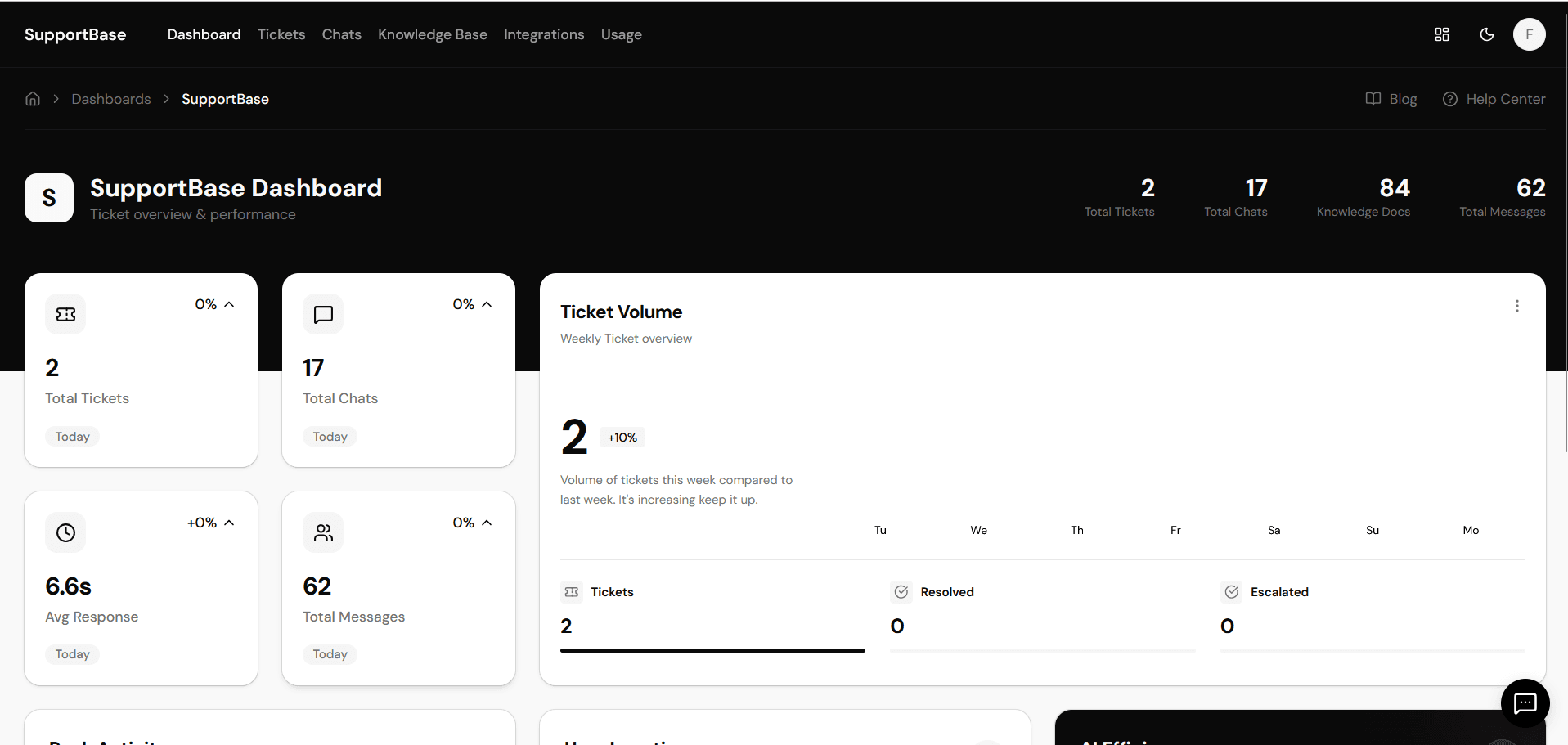This screenshot has width=1568, height=745.
Task: Open the Help Center
Action: click(x=1505, y=98)
